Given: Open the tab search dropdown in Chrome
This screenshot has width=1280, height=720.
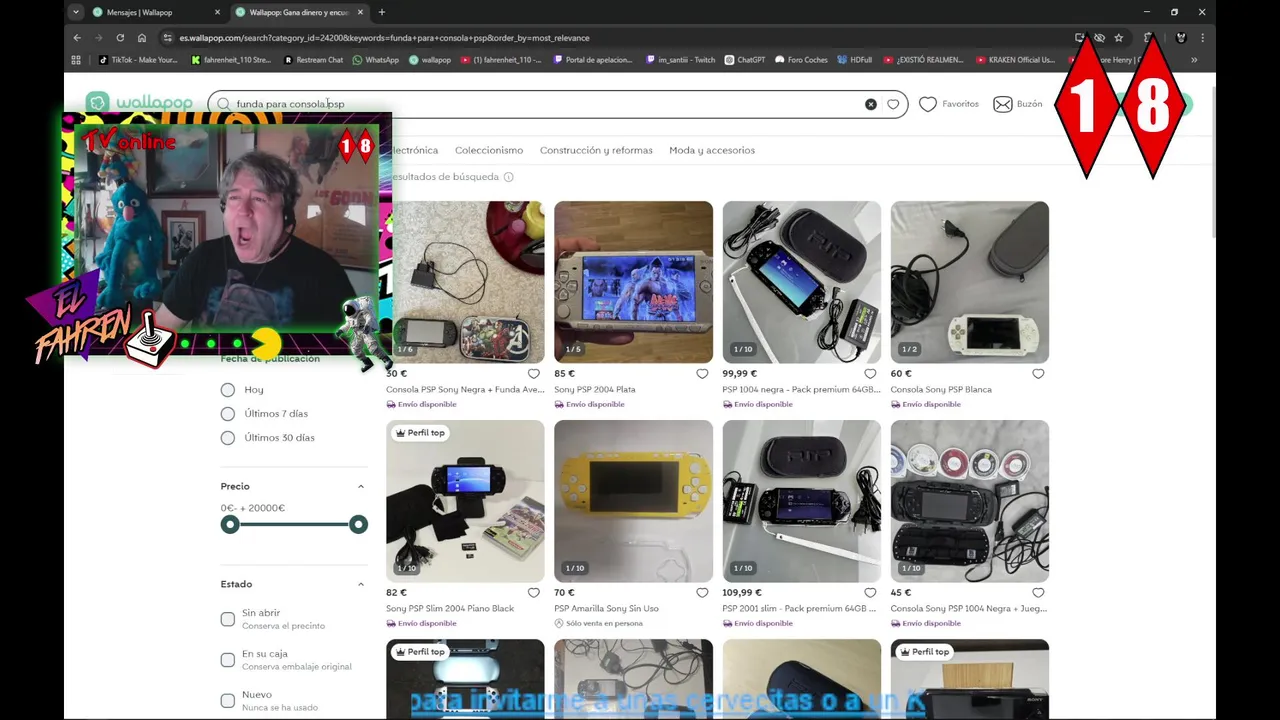Looking at the screenshot, I should [76, 12].
